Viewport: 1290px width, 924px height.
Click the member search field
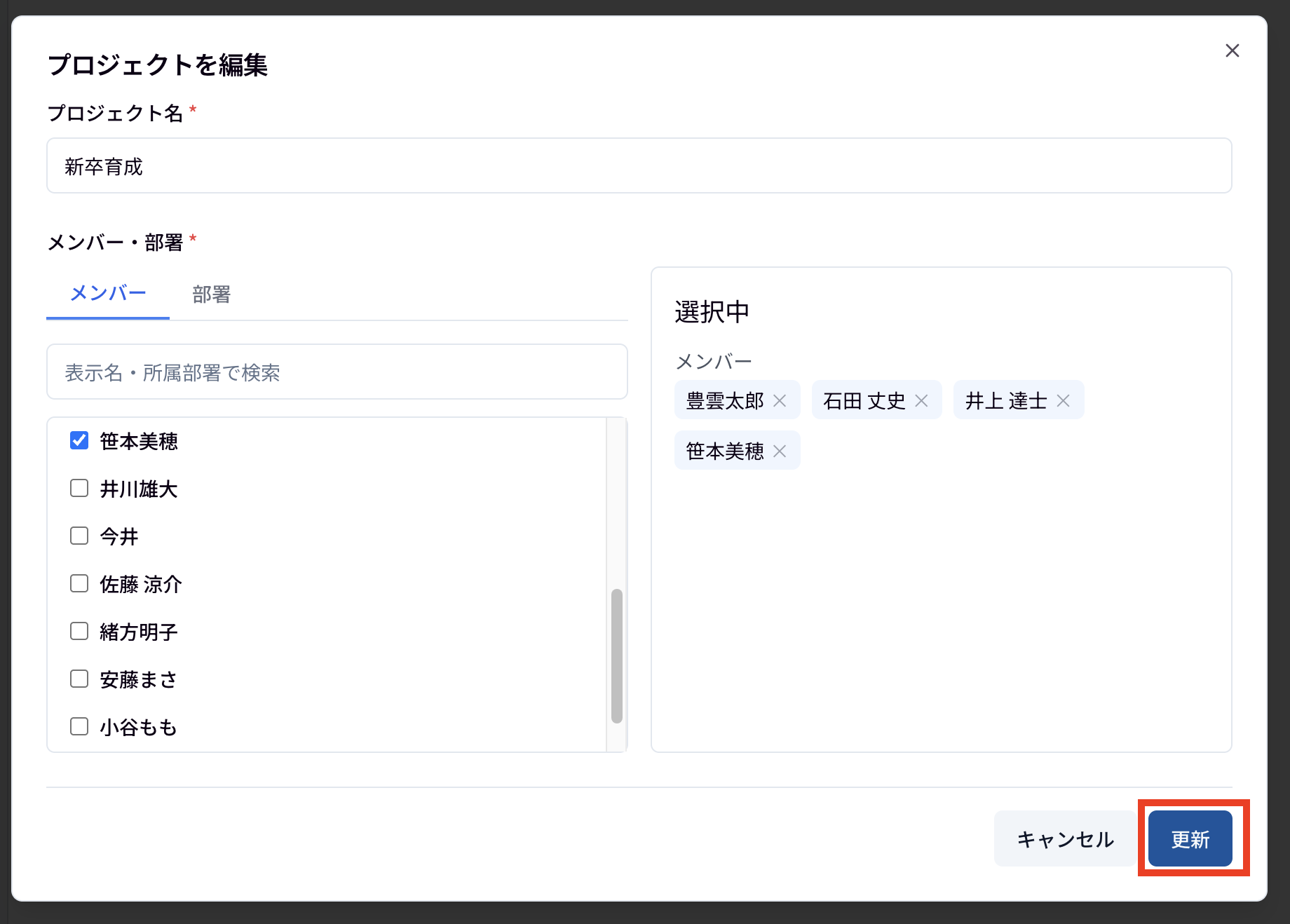[337, 372]
